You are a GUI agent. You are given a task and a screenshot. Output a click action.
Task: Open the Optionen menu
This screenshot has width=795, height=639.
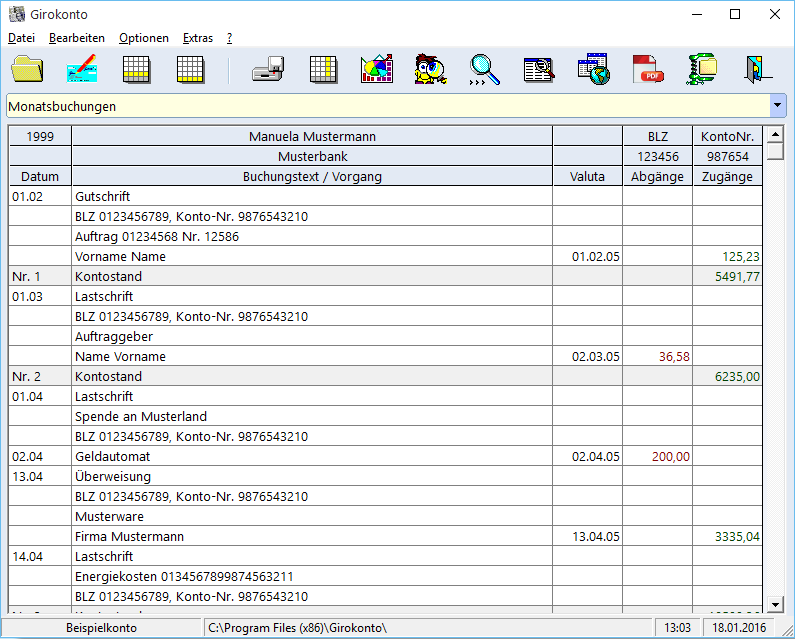coord(143,38)
